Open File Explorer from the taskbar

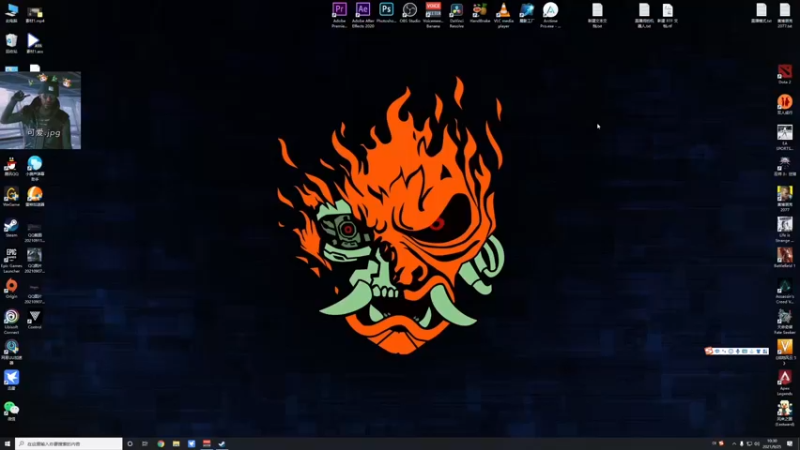[176, 444]
